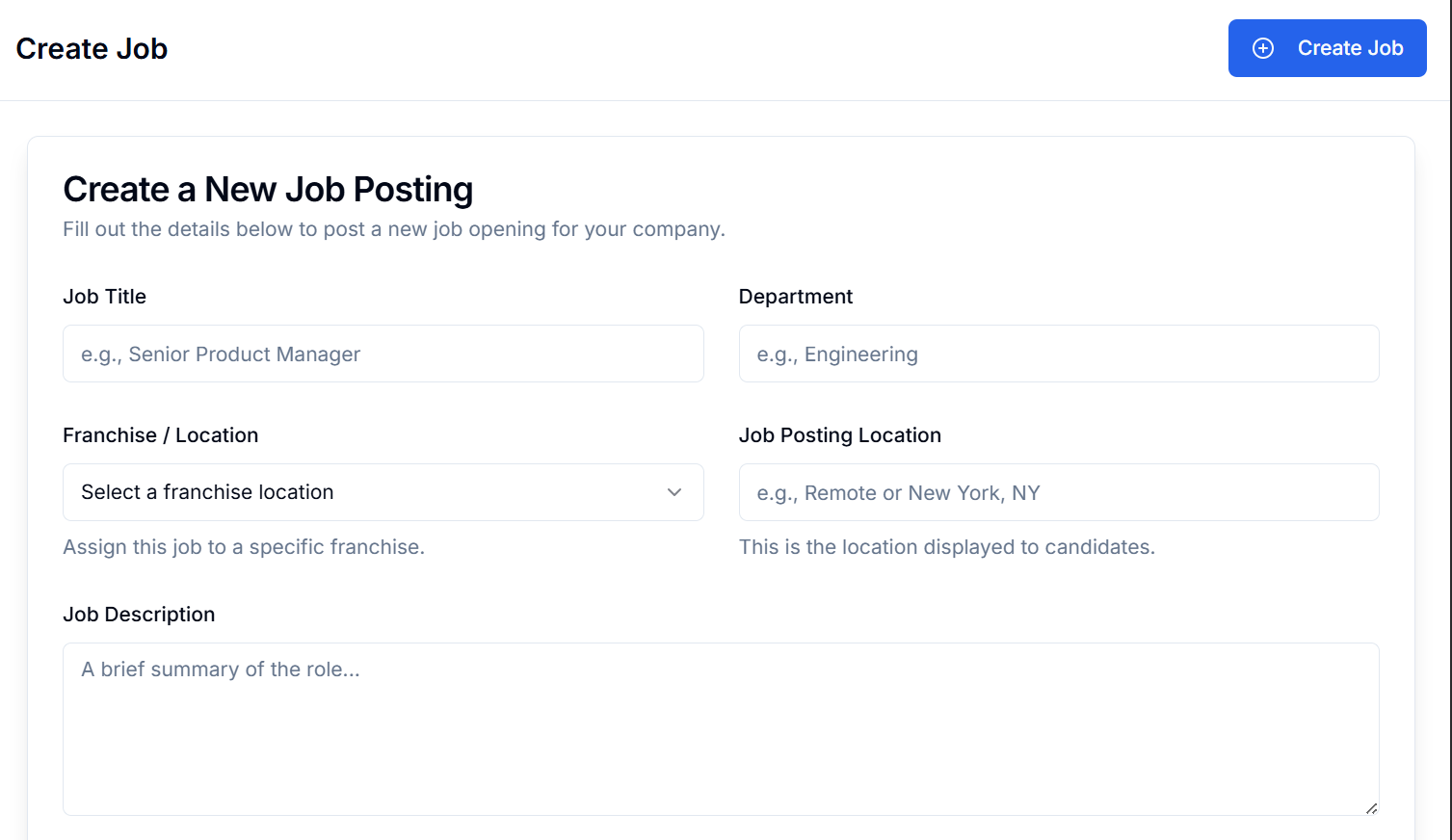Click the Job Description label
The image size is (1452, 840).
pyautogui.click(x=138, y=614)
